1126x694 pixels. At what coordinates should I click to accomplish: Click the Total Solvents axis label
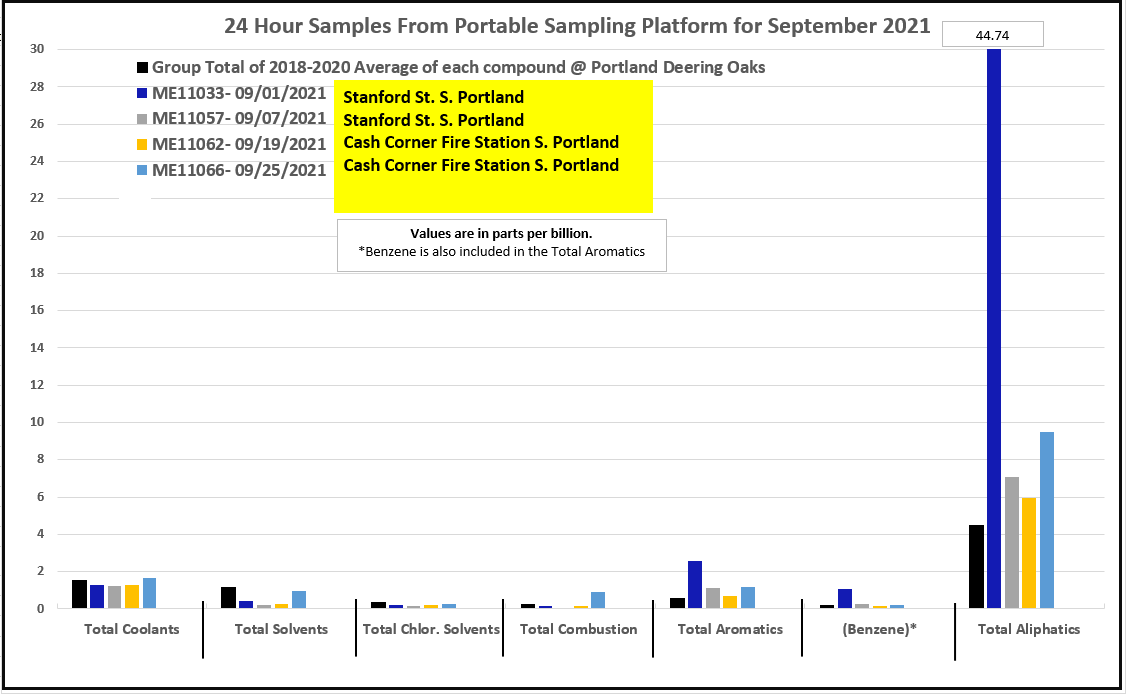pos(281,629)
